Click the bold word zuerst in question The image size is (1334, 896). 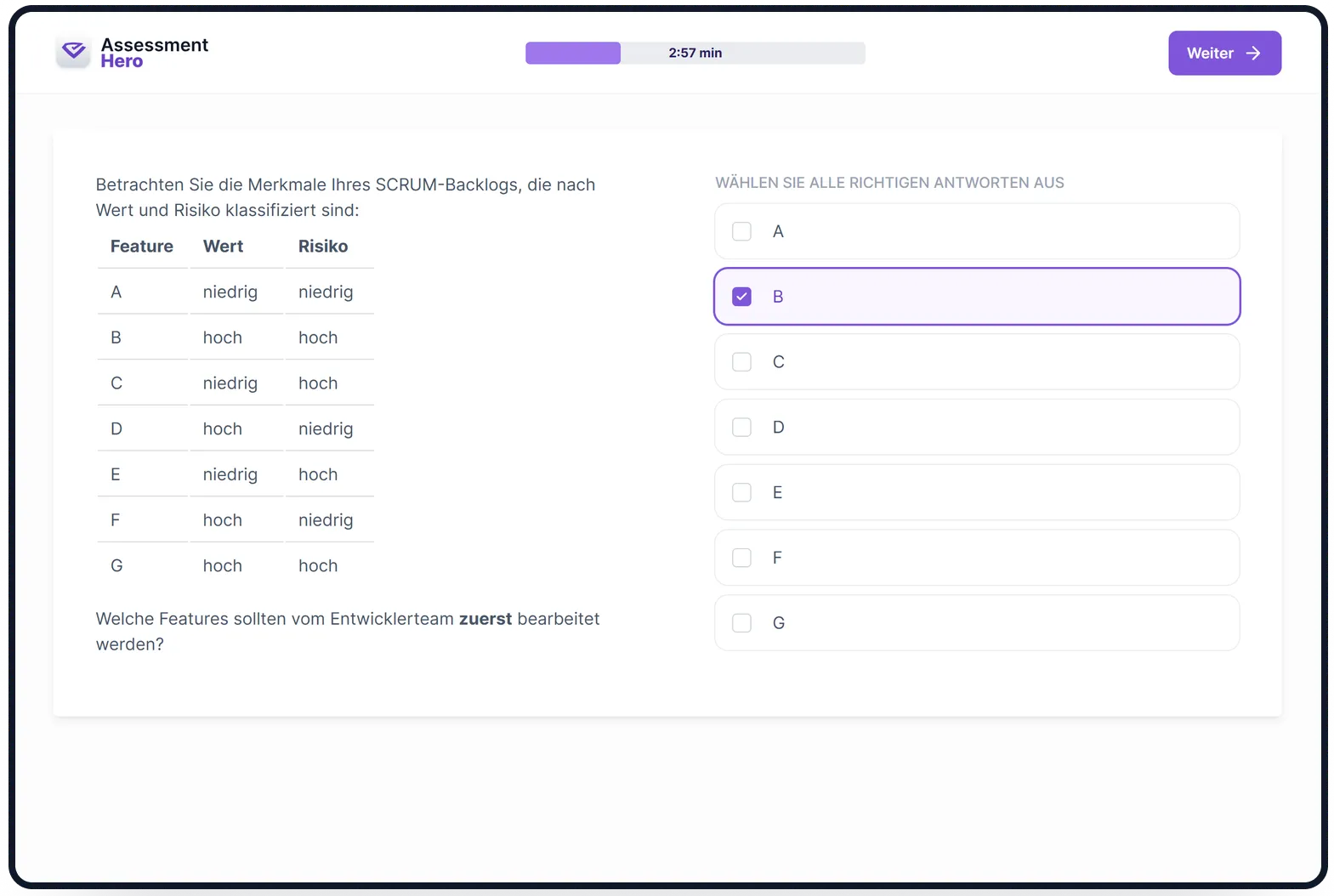coord(485,619)
